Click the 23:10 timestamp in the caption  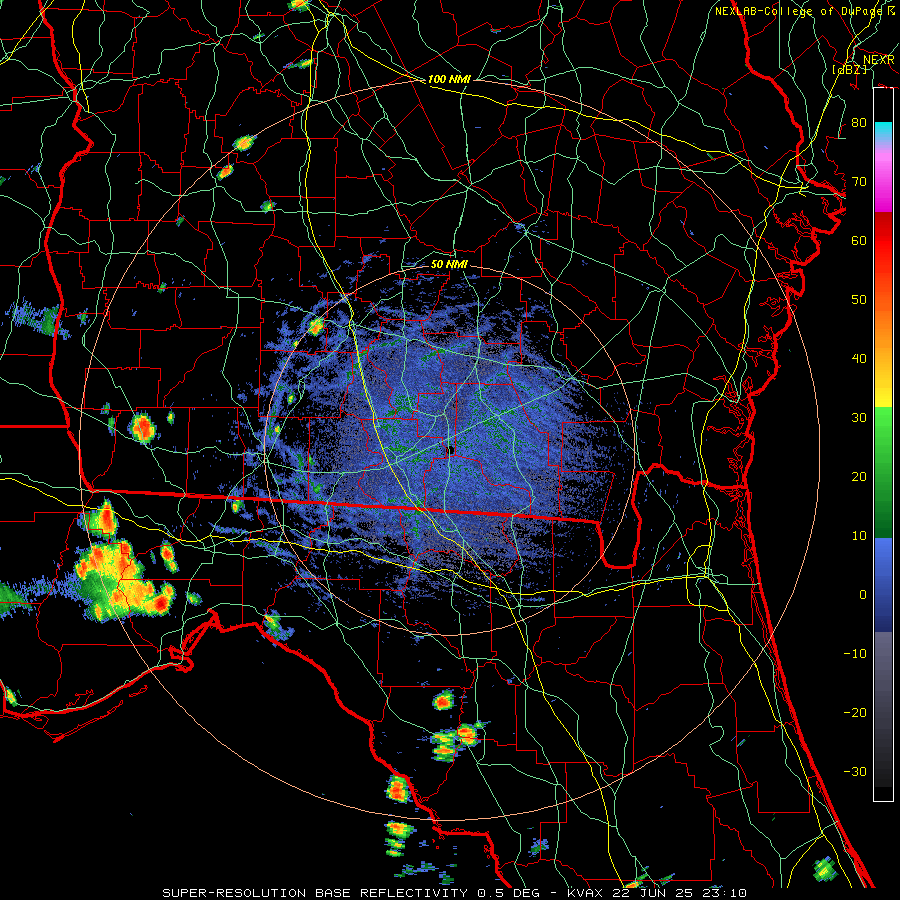tap(726, 893)
